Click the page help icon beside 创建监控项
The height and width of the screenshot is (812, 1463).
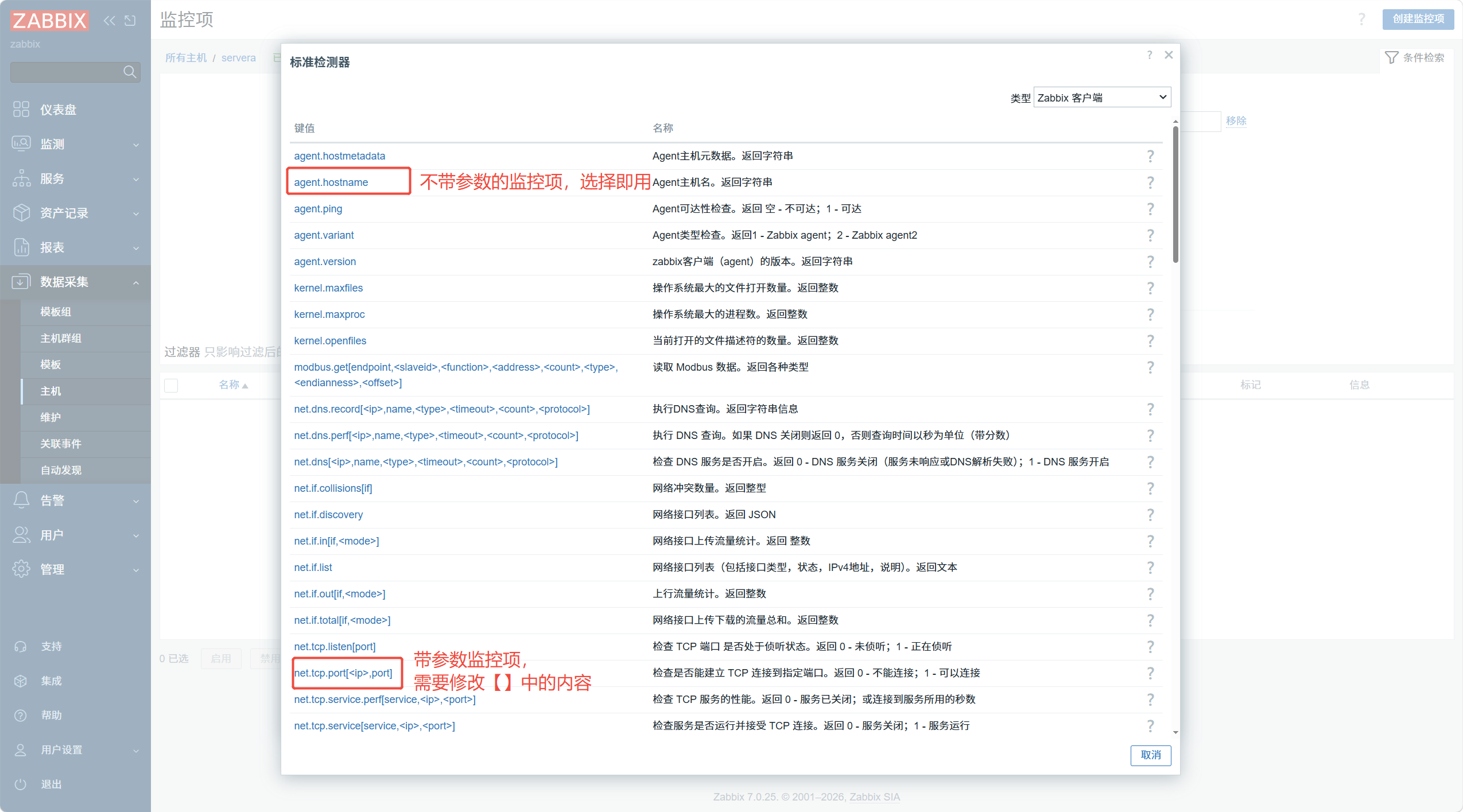click(1361, 20)
